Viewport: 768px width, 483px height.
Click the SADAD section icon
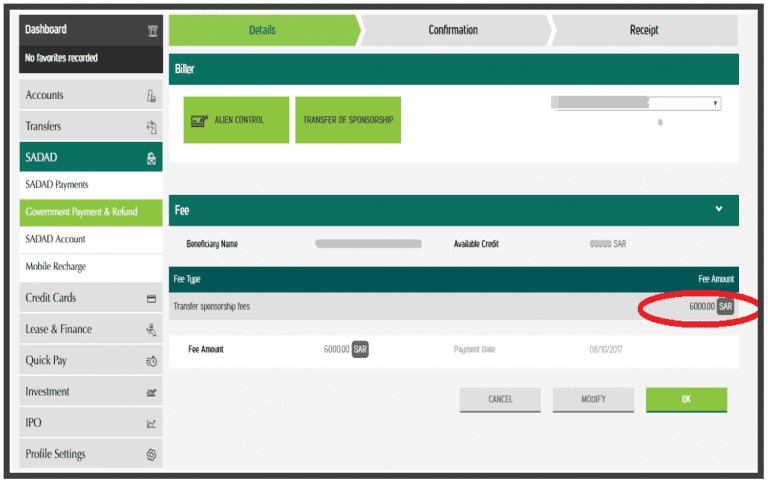[x=151, y=158]
